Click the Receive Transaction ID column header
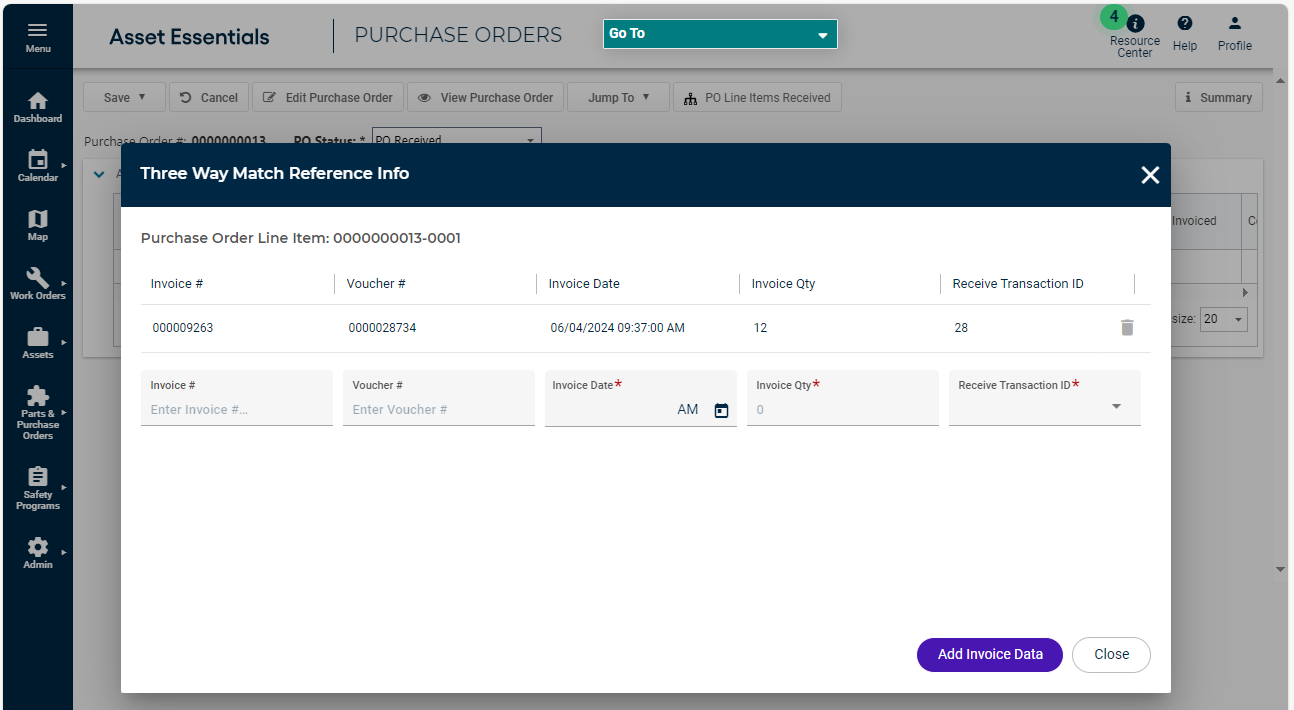This screenshot has width=1294, height=710. [x=1018, y=284]
